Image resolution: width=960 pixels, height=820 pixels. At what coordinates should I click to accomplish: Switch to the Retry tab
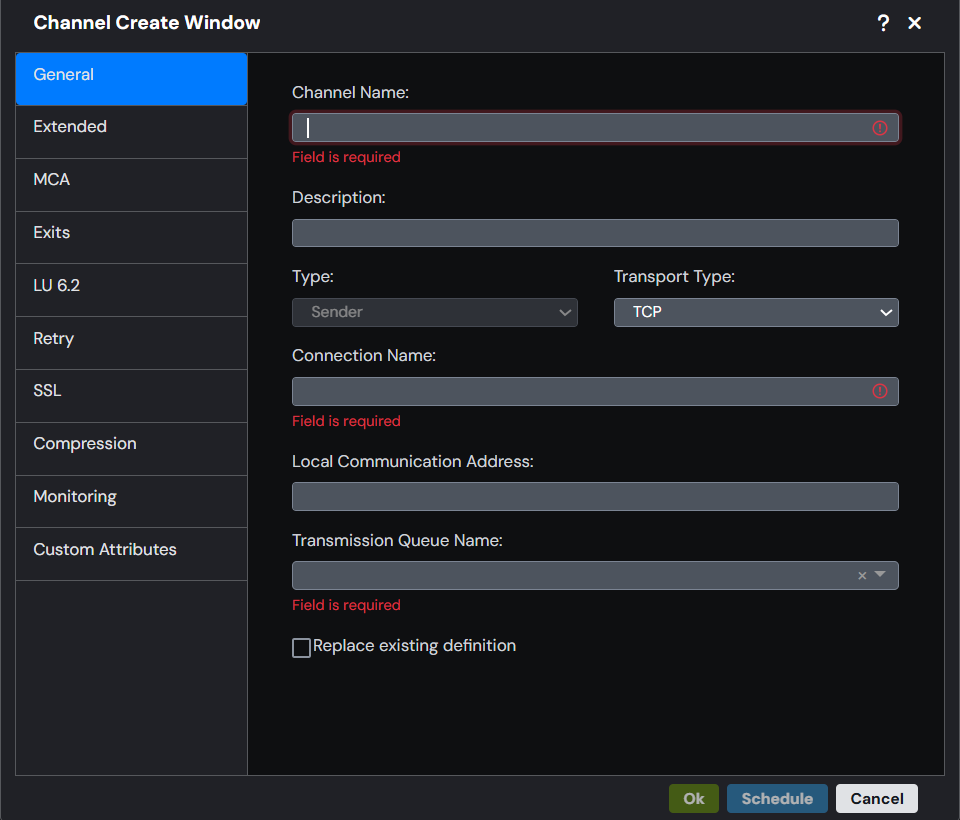(x=132, y=343)
